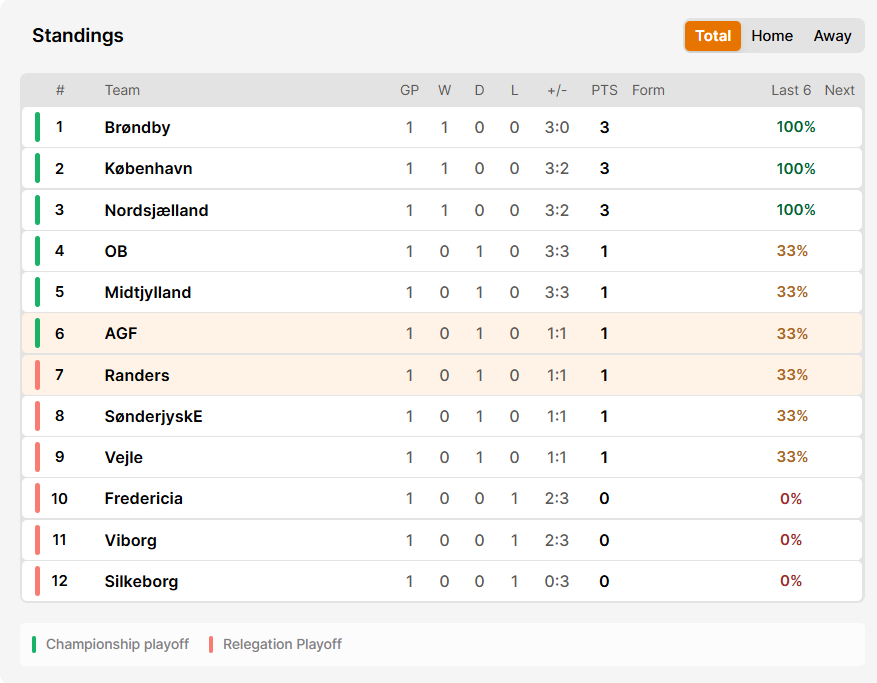The image size is (877, 683).
Task: Open the Midtjylland team page
Action: (148, 293)
